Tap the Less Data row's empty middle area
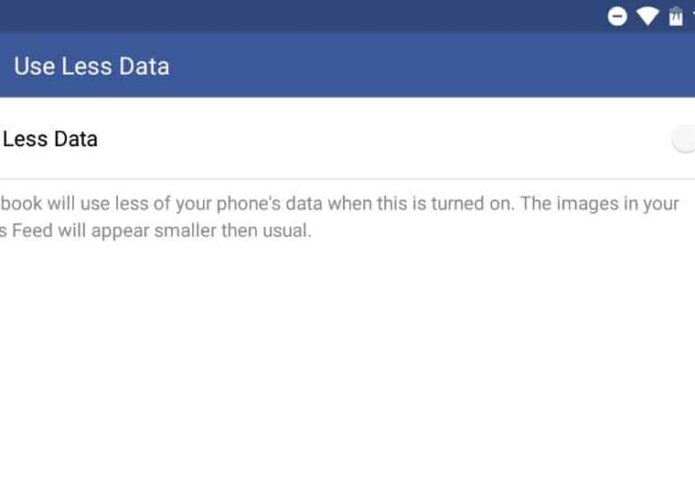Image resolution: width=695 pixels, height=500 pixels. pyautogui.click(x=381, y=139)
